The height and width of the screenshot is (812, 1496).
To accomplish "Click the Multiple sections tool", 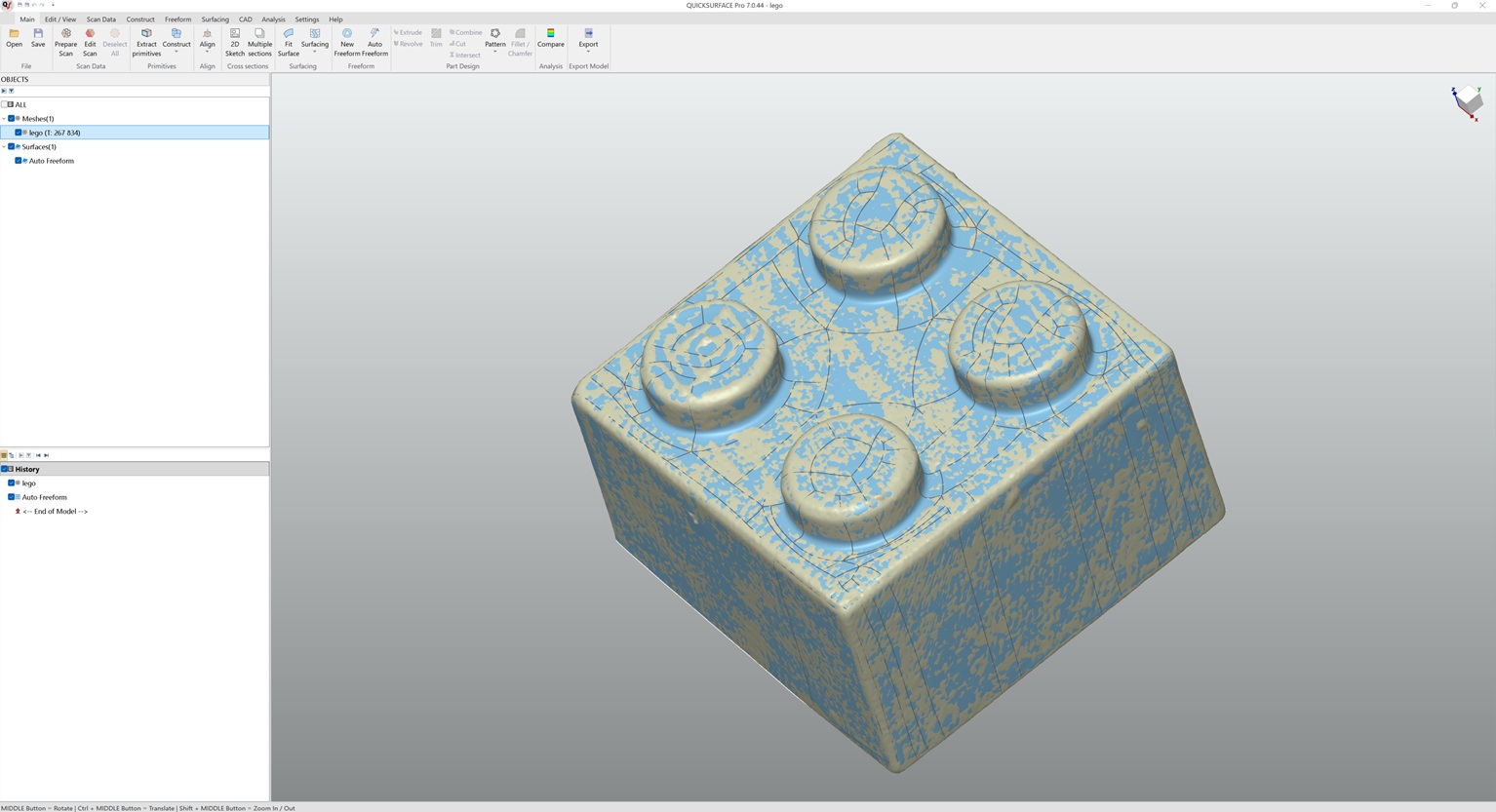I will (259, 42).
